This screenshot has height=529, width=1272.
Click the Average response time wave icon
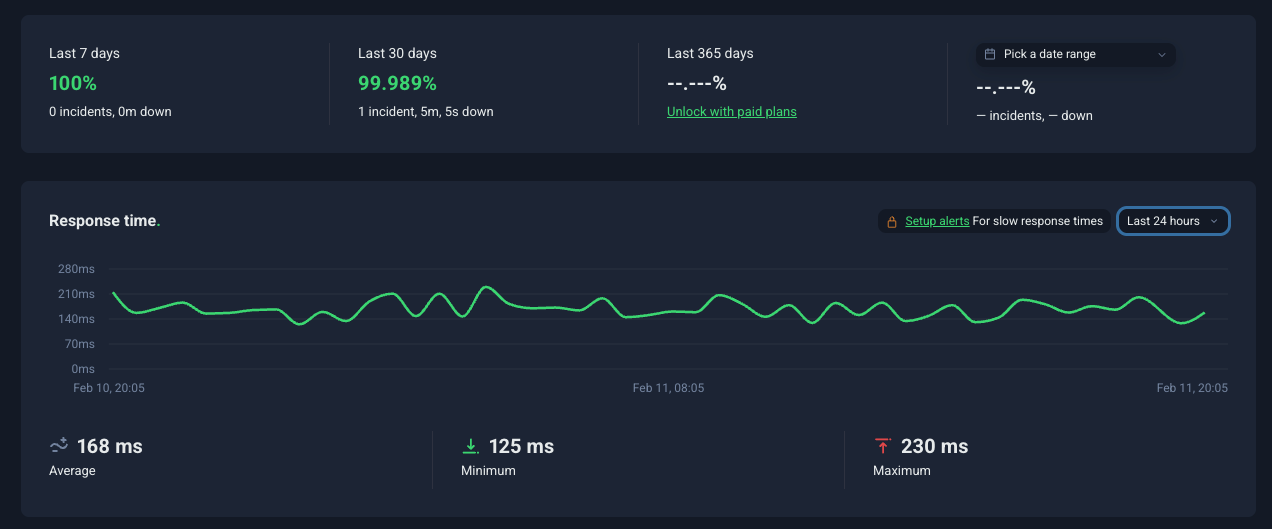tap(59, 446)
